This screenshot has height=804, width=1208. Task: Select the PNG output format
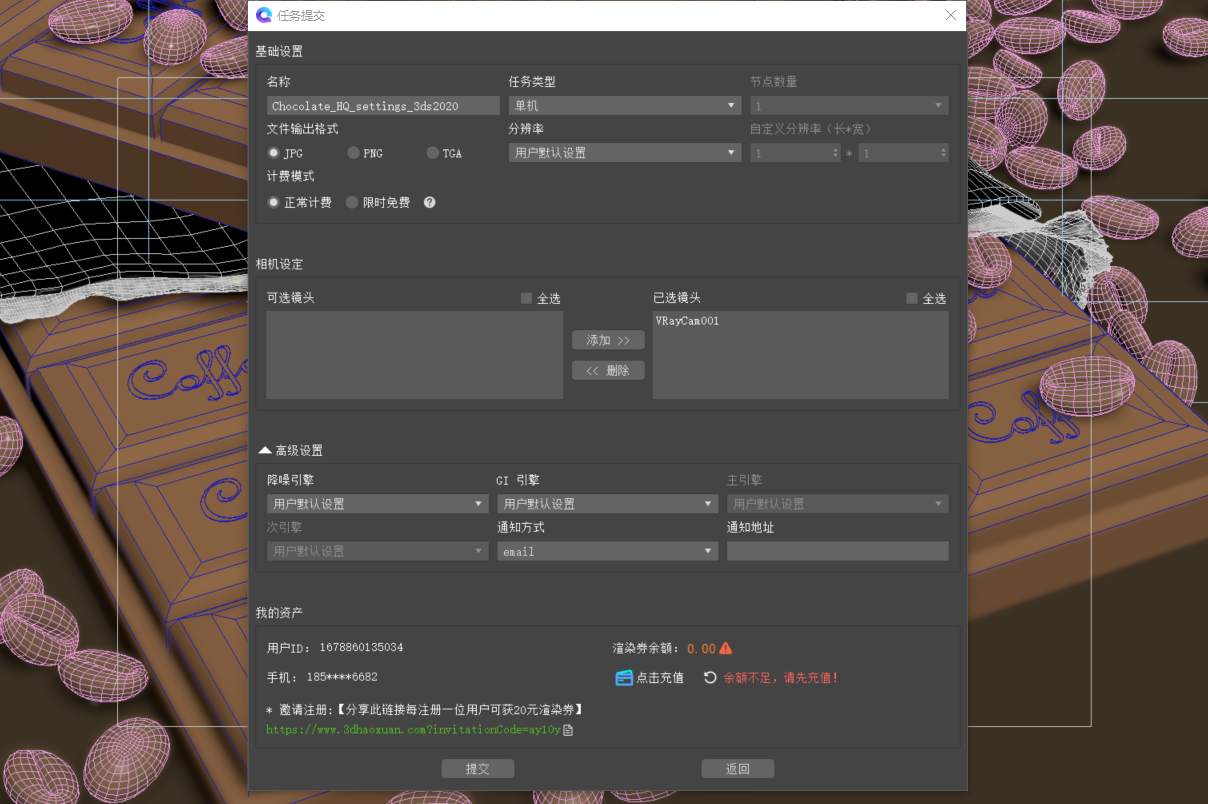pyautogui.click(x=354, y=153)
